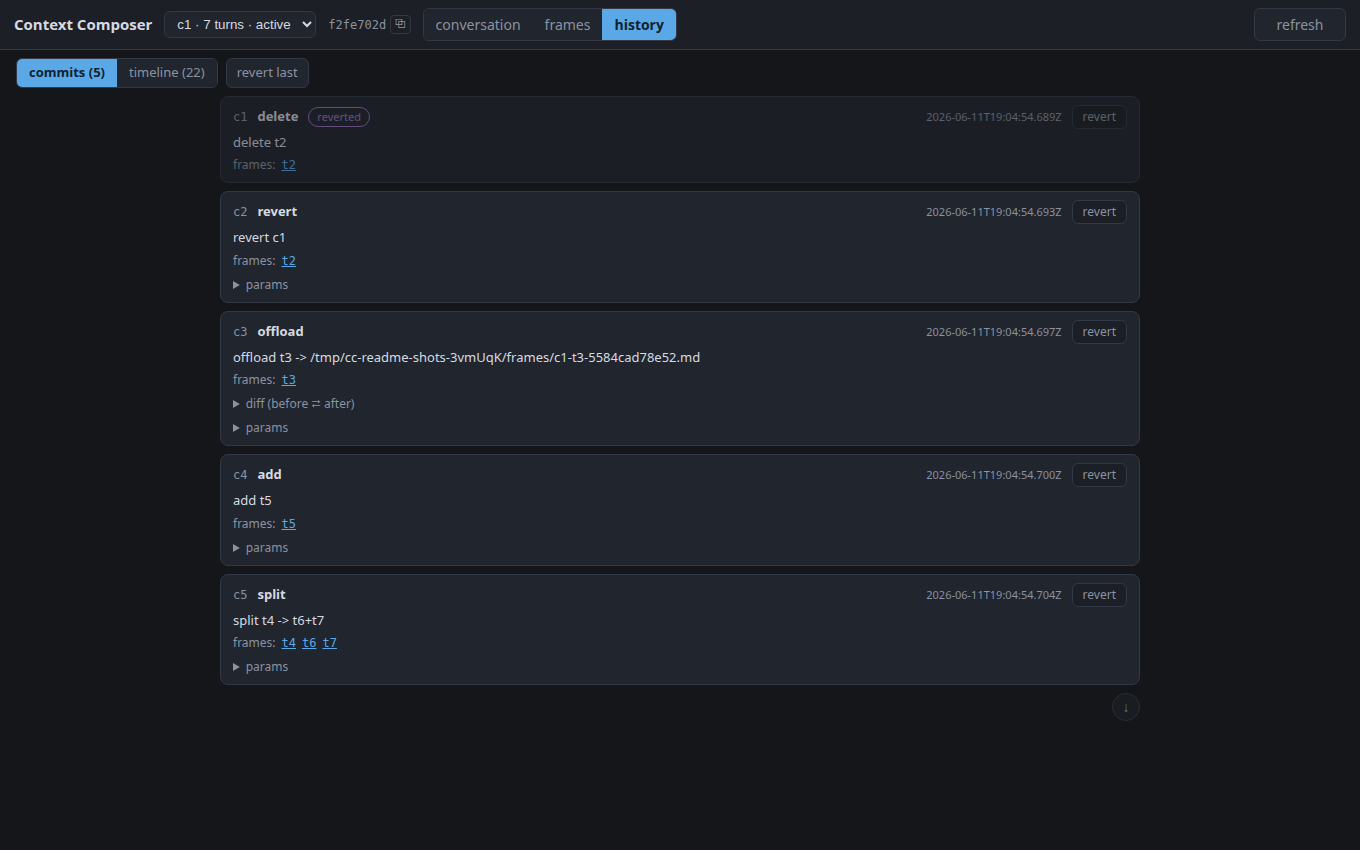Screen dimensions: 1360x850
Task: Click the reverted badge on commit c1
Action: [x=339, y=117]
